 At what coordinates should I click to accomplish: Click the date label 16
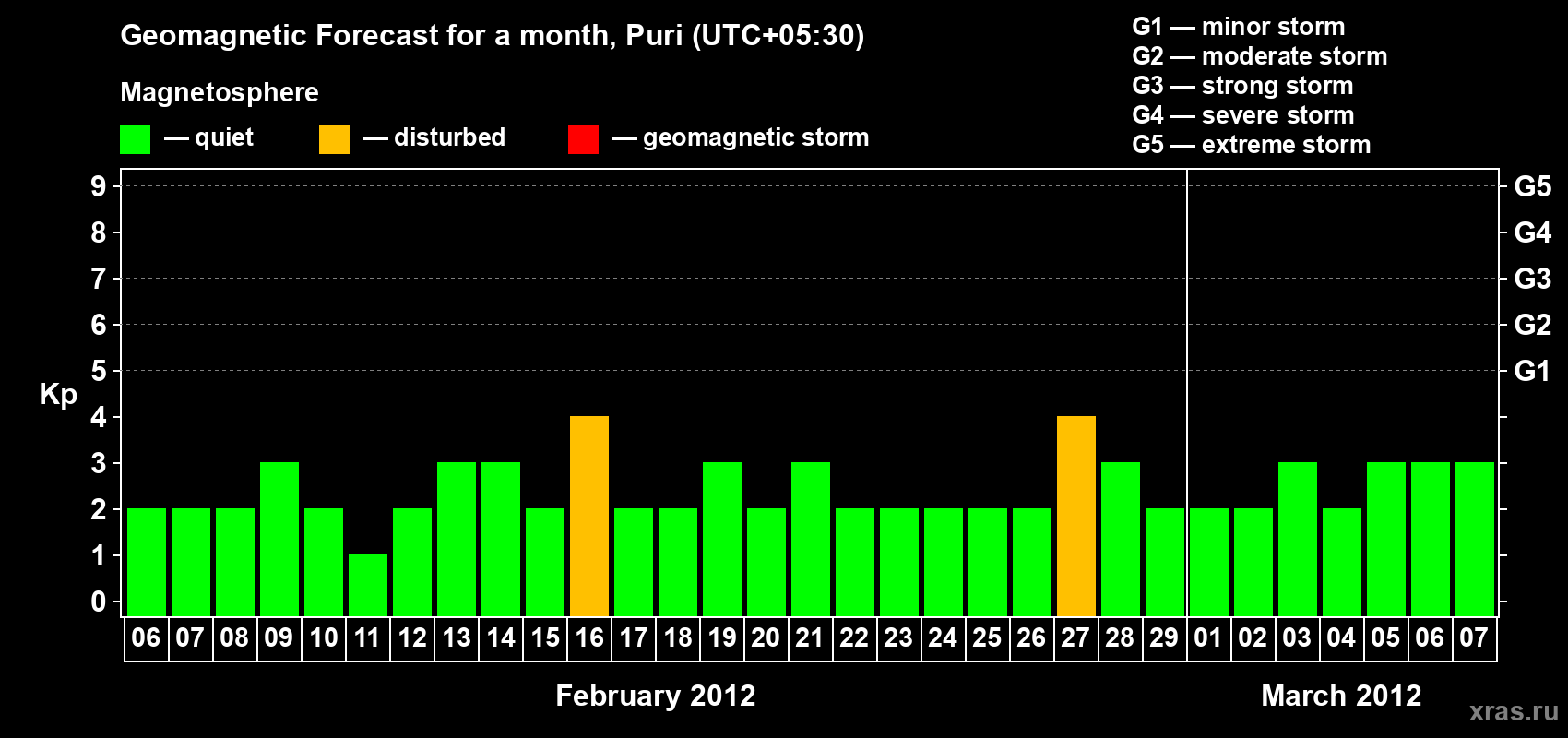pos(589,637)
